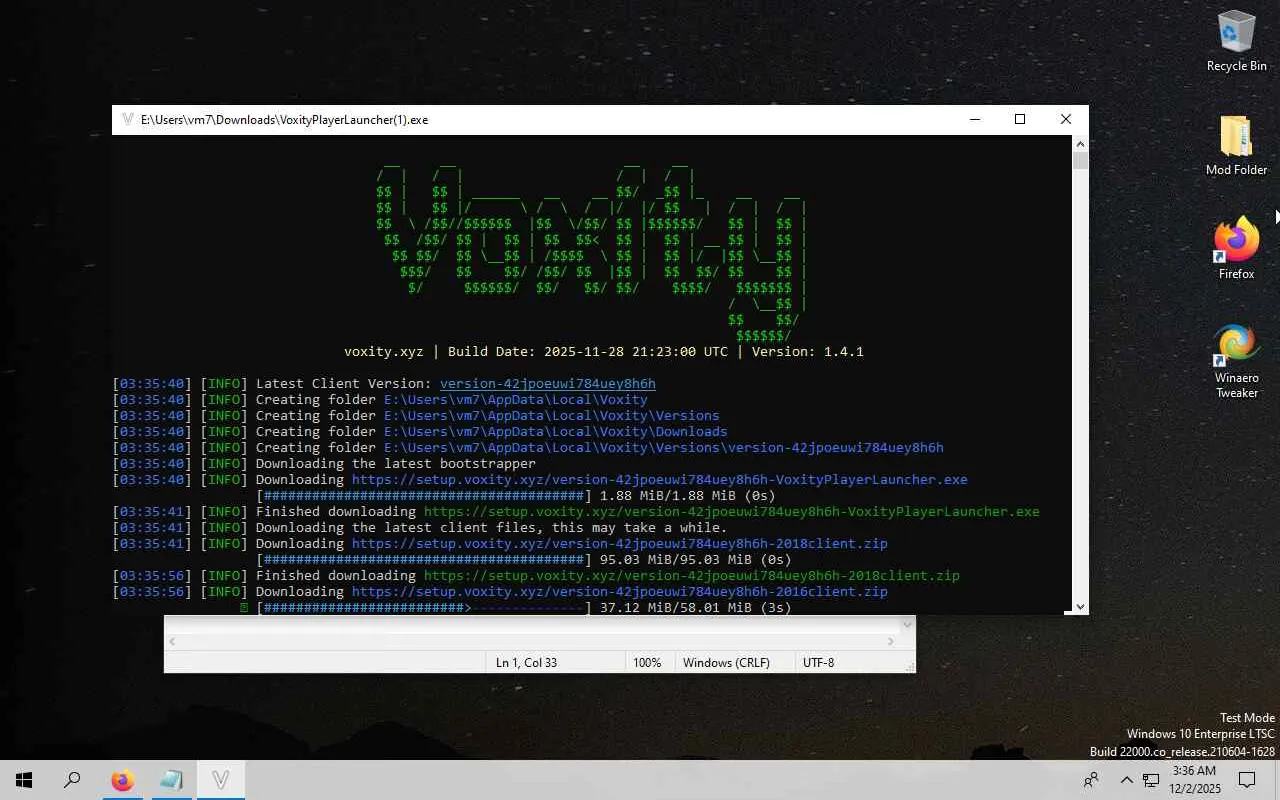Click the Voxity launcher taskbar button
The width and height of the screenshot is (1280, 800).
pos(220,780)
